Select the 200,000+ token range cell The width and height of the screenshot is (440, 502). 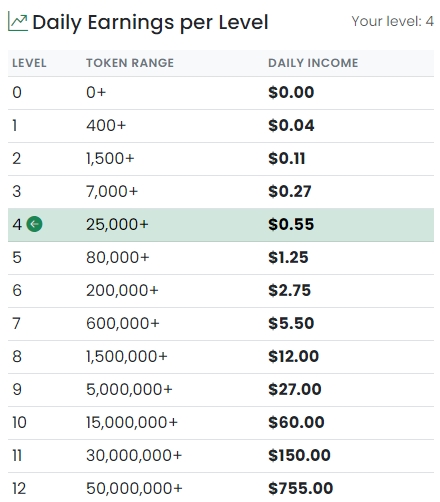point(122,291)
